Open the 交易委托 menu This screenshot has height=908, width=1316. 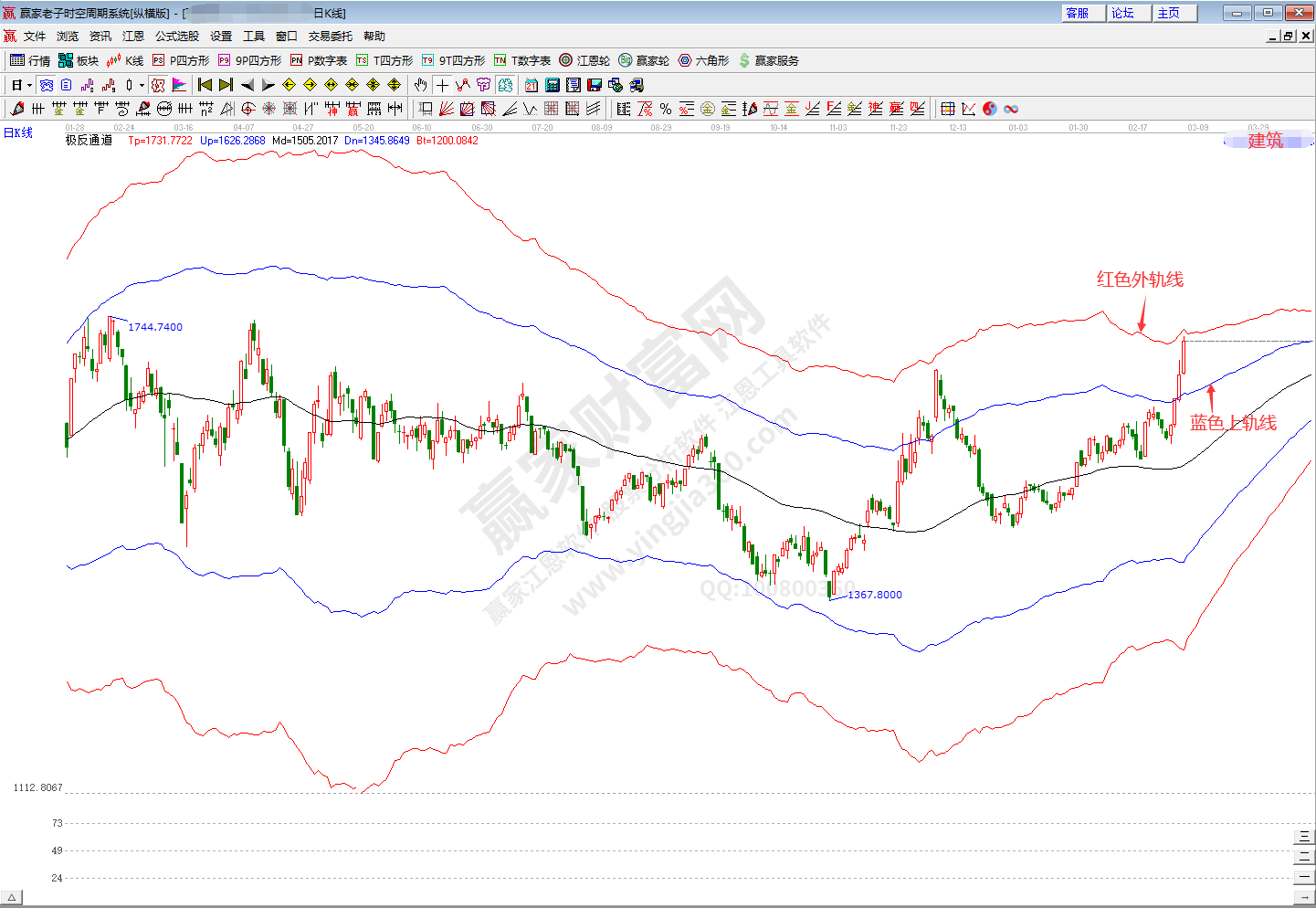(330, 37)
